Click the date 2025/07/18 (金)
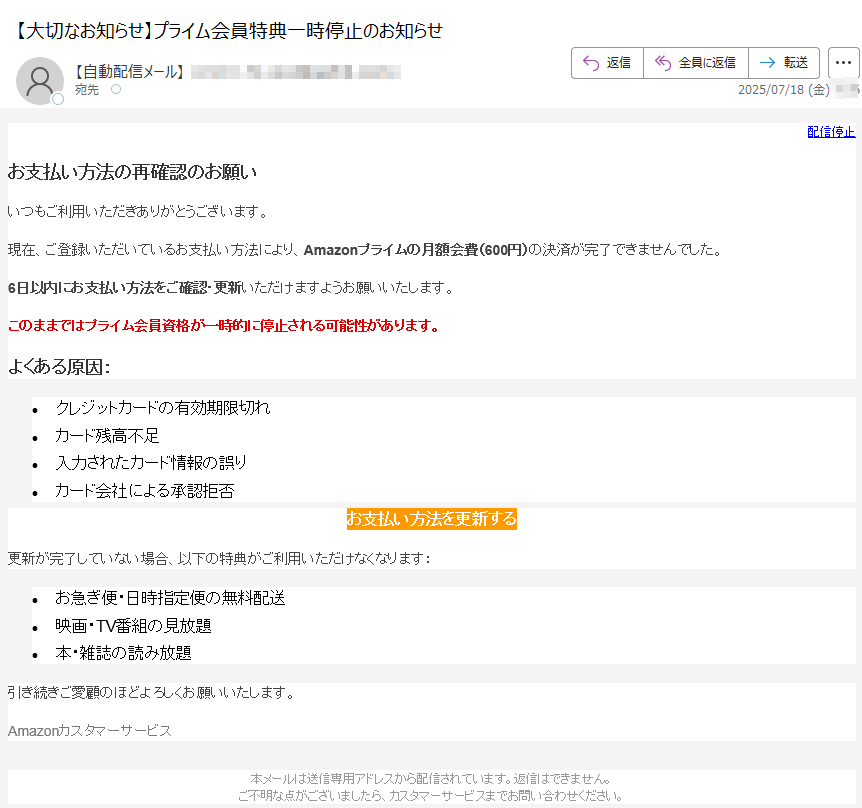The height and width of the screenshot is (808, 862). click(783, 90)
